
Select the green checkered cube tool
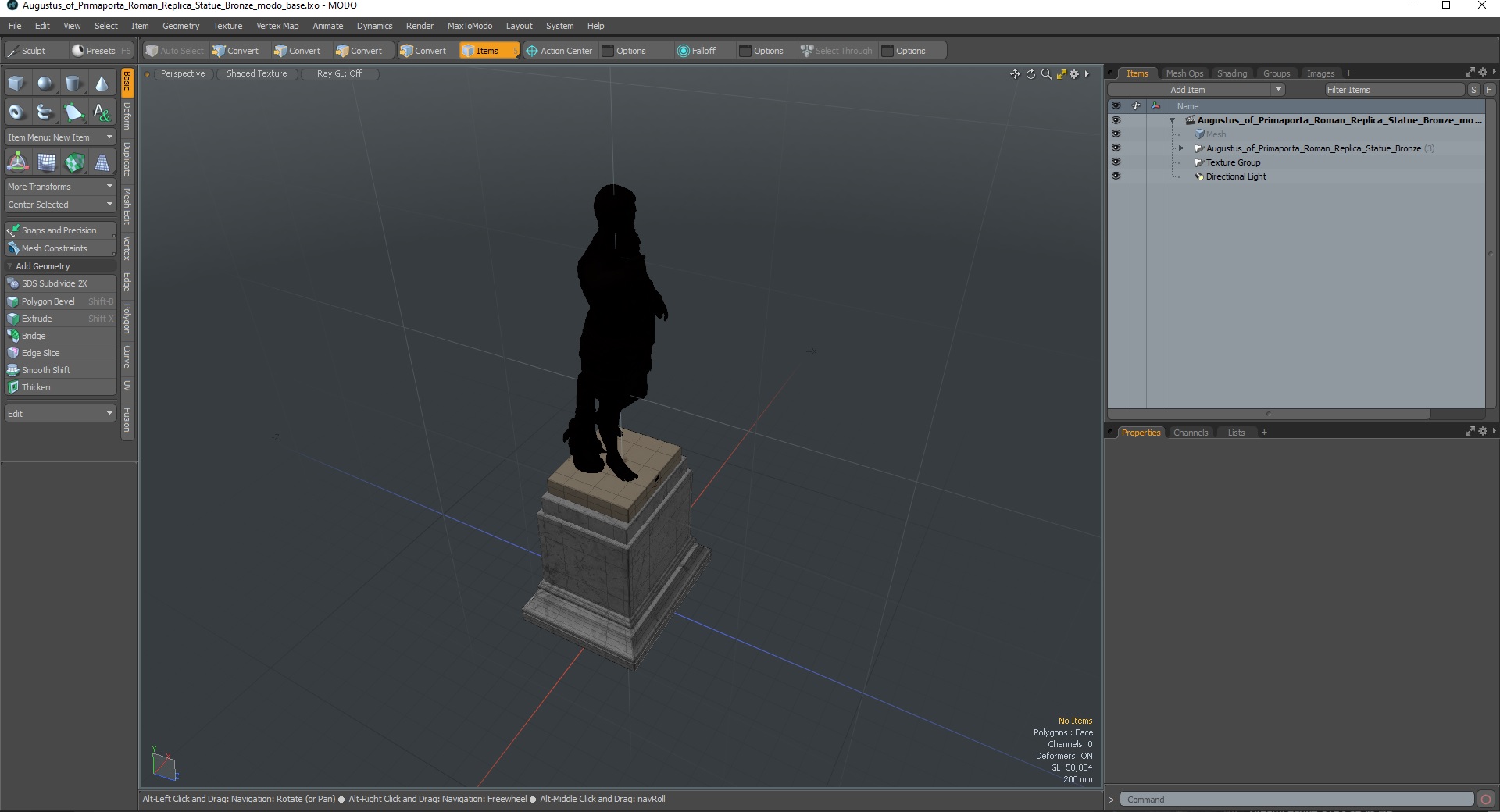click(74, 162)
